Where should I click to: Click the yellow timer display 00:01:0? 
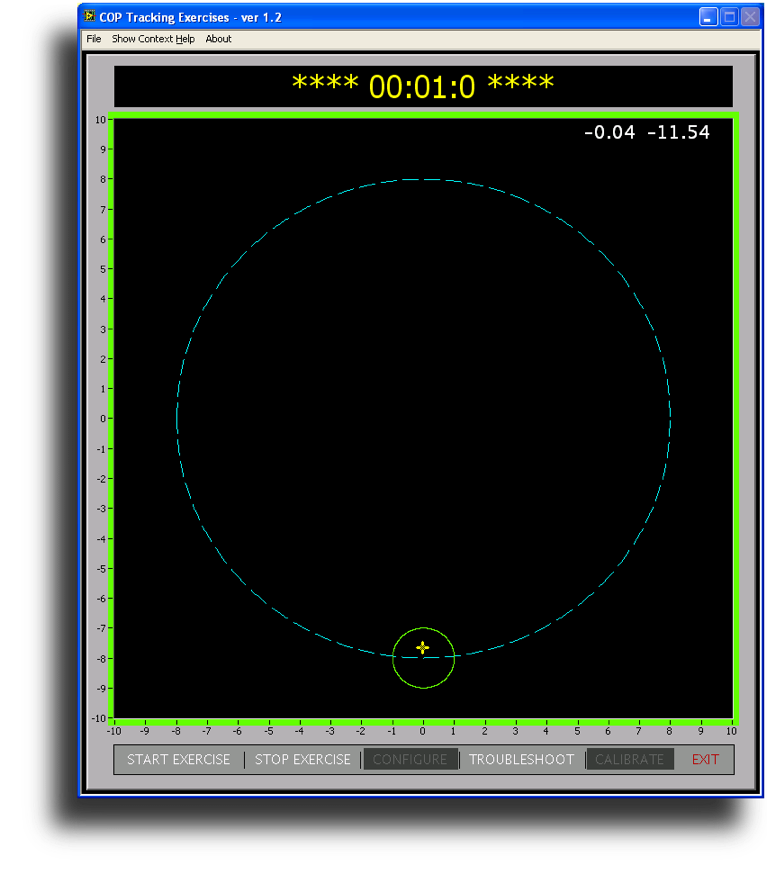click(422, 86)
